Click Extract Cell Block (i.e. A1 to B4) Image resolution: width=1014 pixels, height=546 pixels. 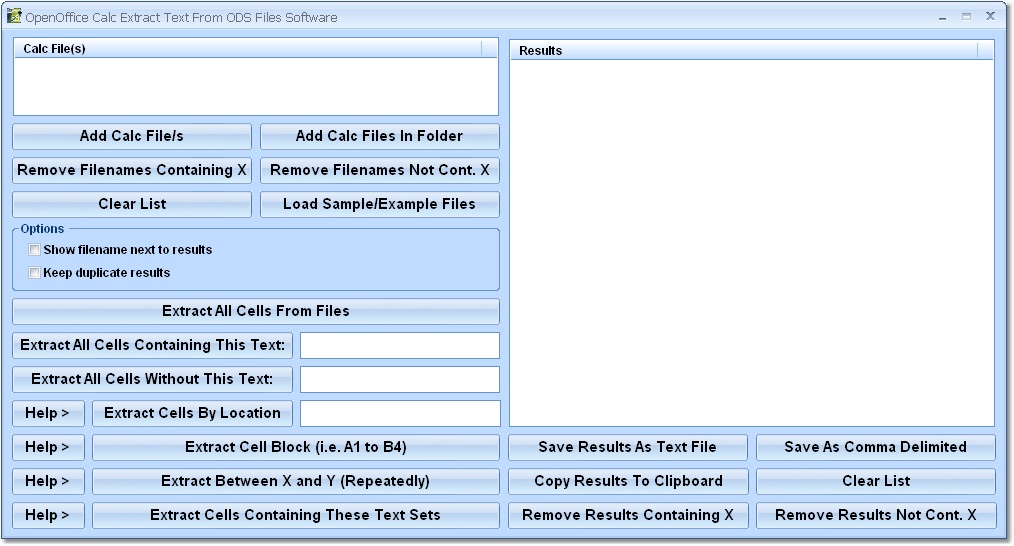tap(296, 448)
